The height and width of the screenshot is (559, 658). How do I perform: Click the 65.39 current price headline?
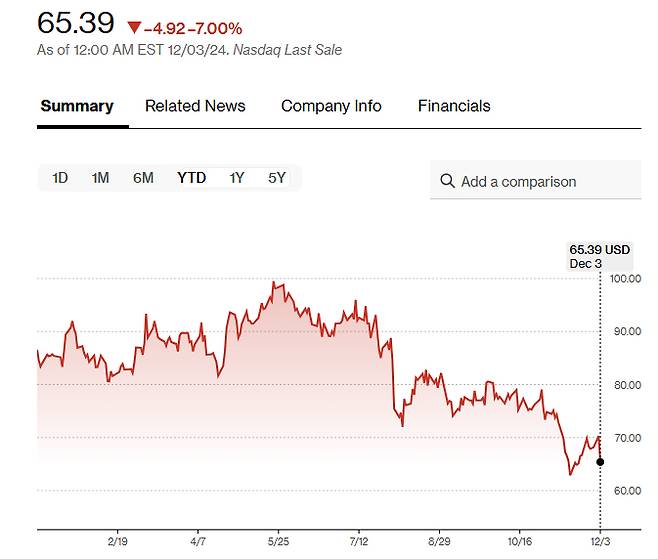pyautogui.click(x=76, y=24)
